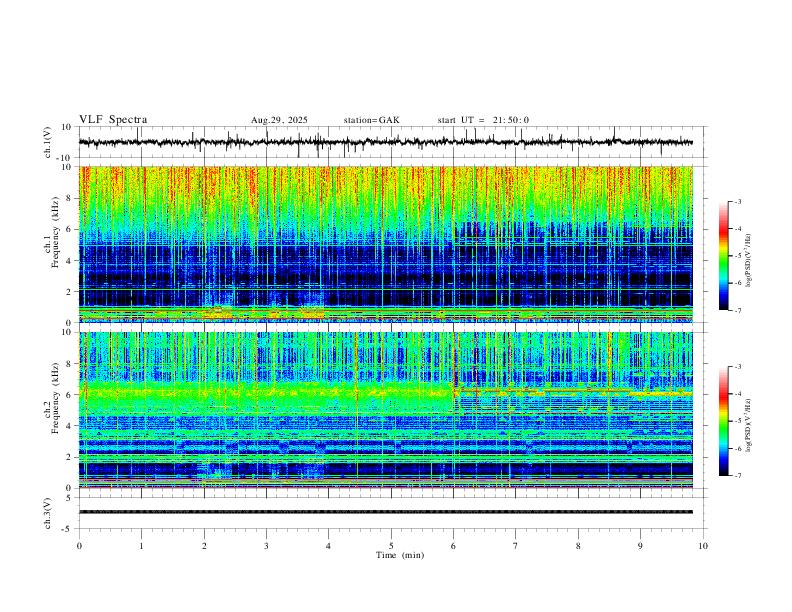Click the ch.2 color bar log(PSD) label

[x=748, y=425]
